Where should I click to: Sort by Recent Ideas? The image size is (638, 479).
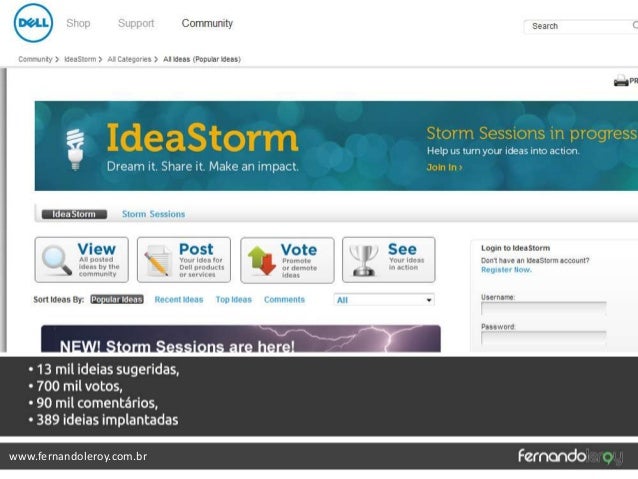tap(179, 300)
